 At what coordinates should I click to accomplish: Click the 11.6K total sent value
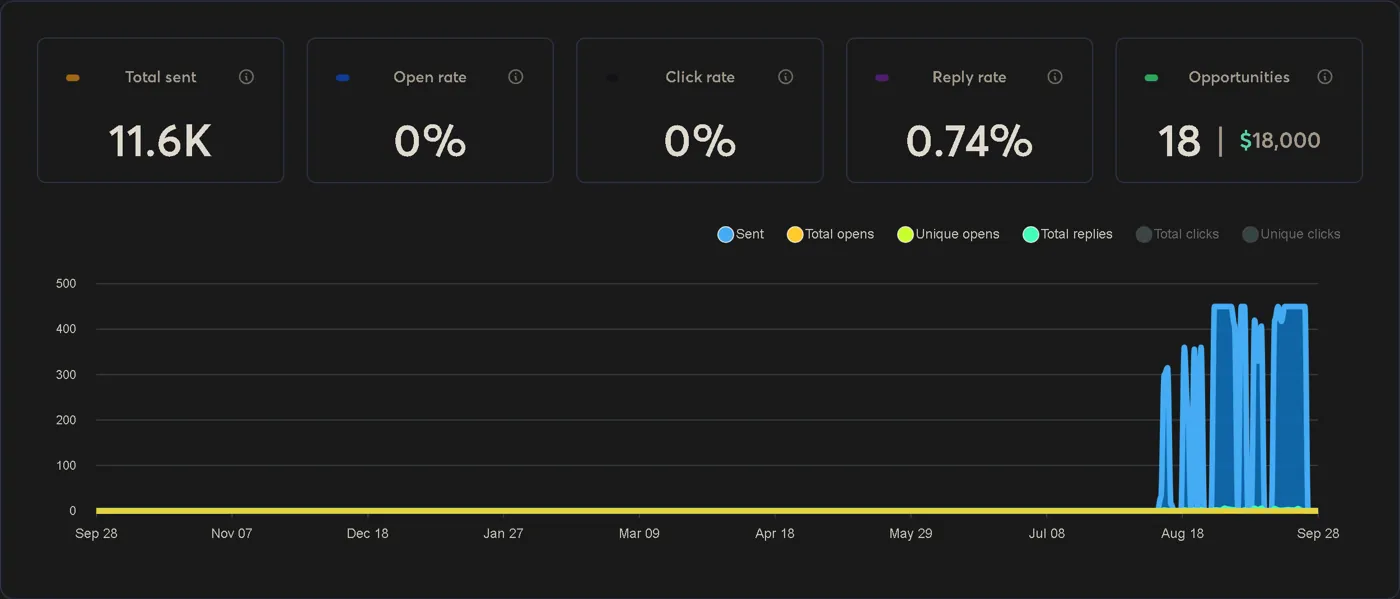[160, 141]
